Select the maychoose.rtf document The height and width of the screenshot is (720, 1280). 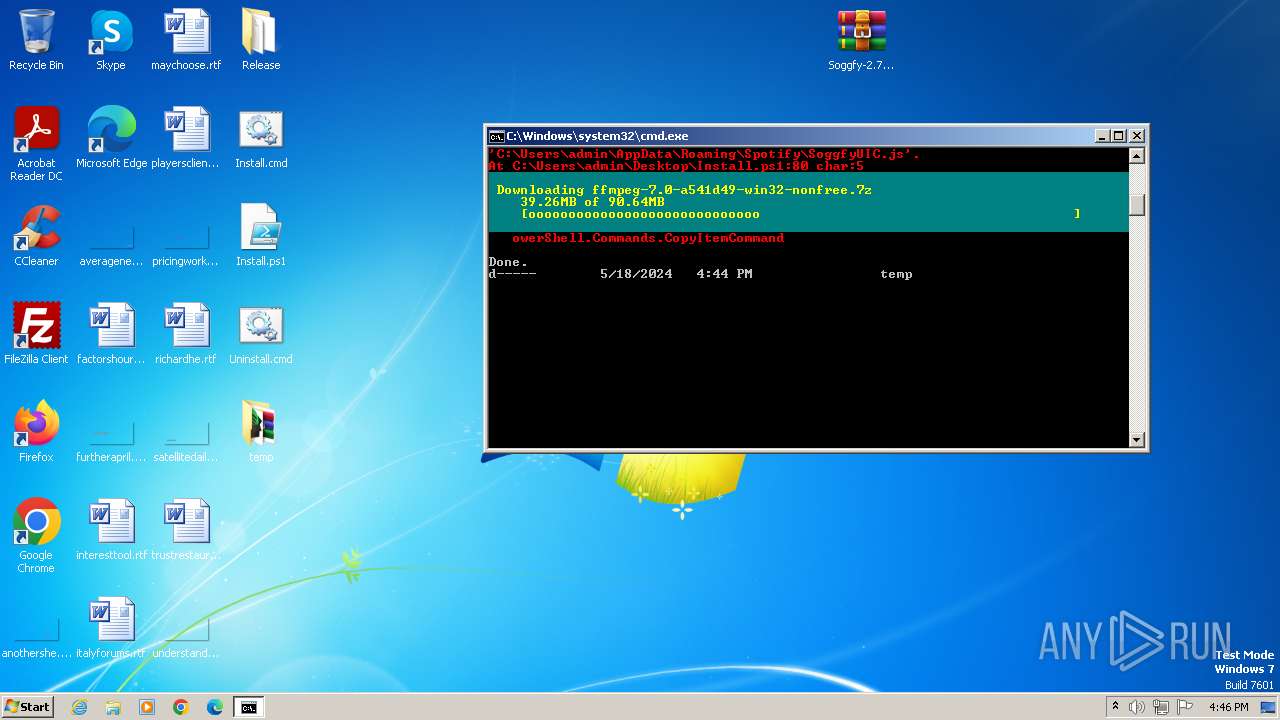pyautogui.click(x=186, y=40)
